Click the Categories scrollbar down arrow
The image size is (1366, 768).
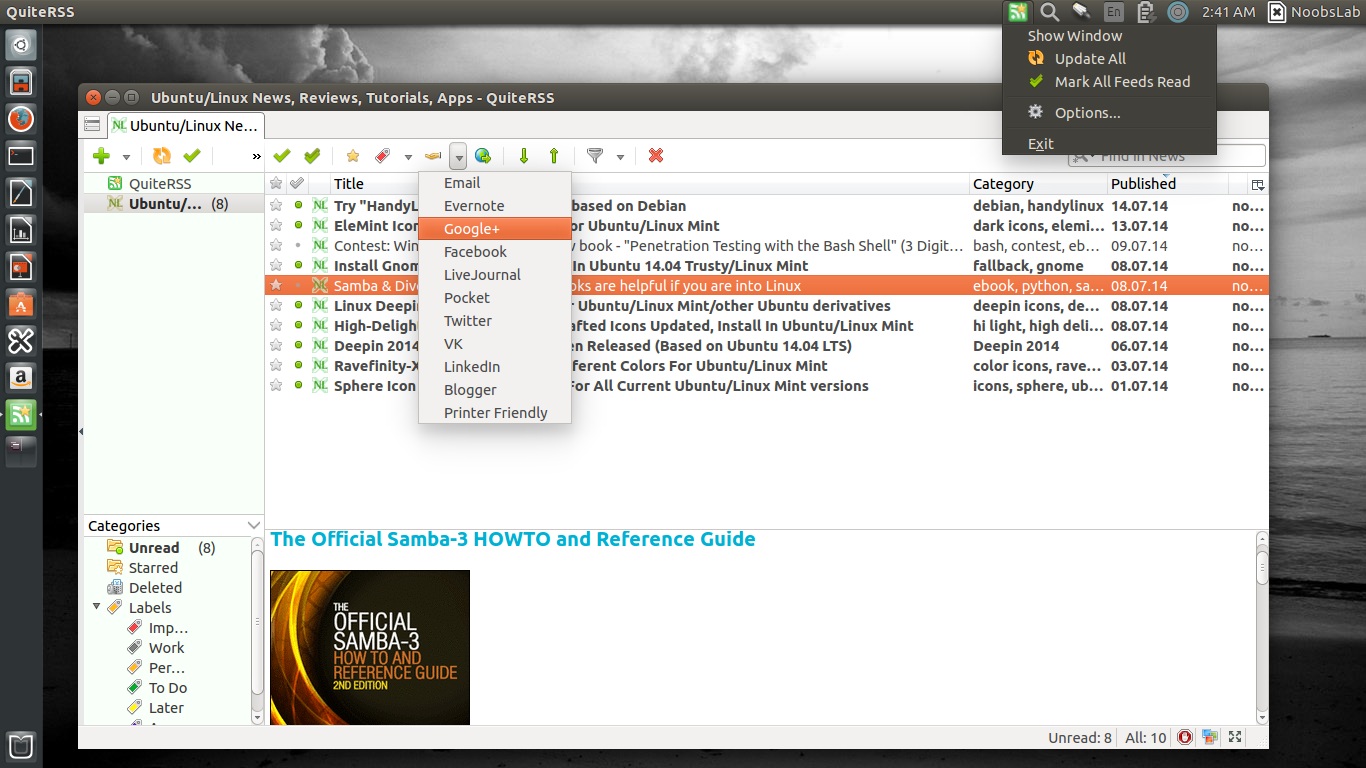[257, 717]
